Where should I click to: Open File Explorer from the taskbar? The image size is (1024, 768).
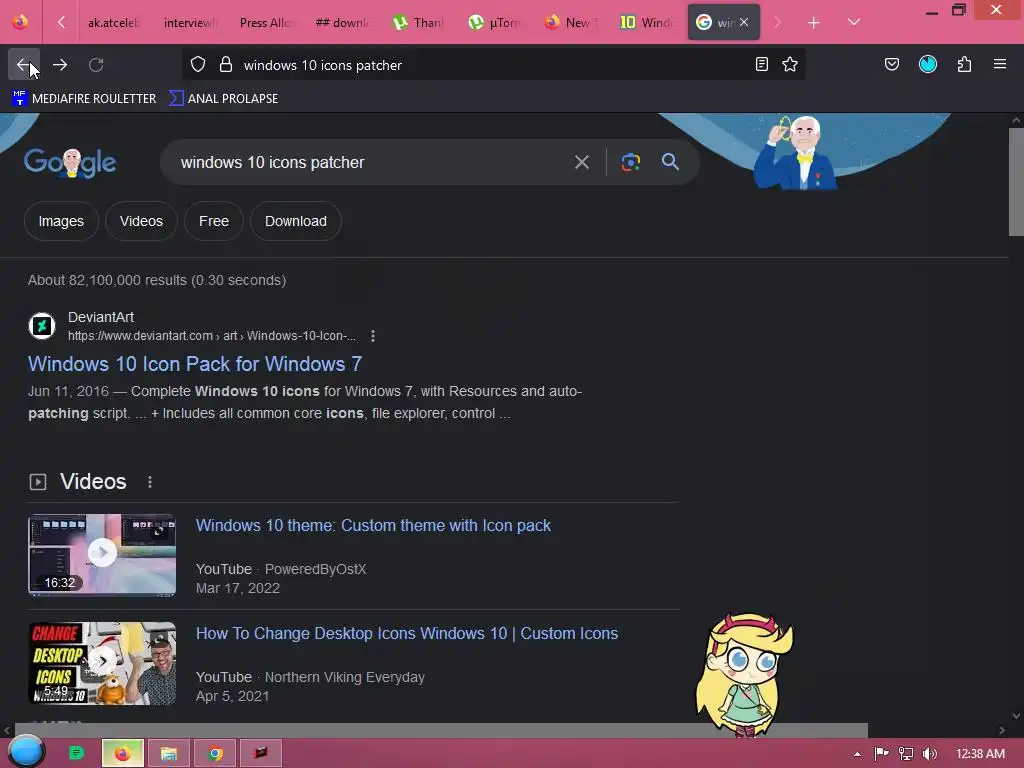(x=168, y=754)
